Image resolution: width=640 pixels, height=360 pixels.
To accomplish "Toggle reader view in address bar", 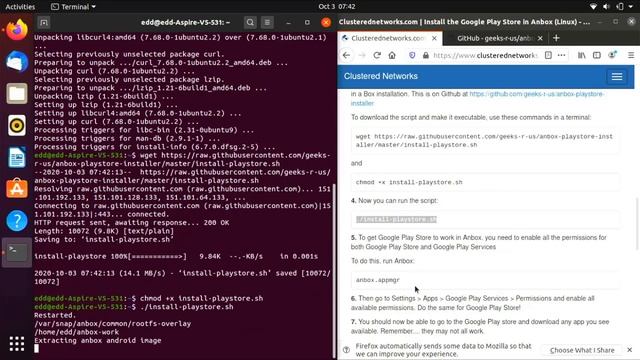I will click(x=548, y=55).
